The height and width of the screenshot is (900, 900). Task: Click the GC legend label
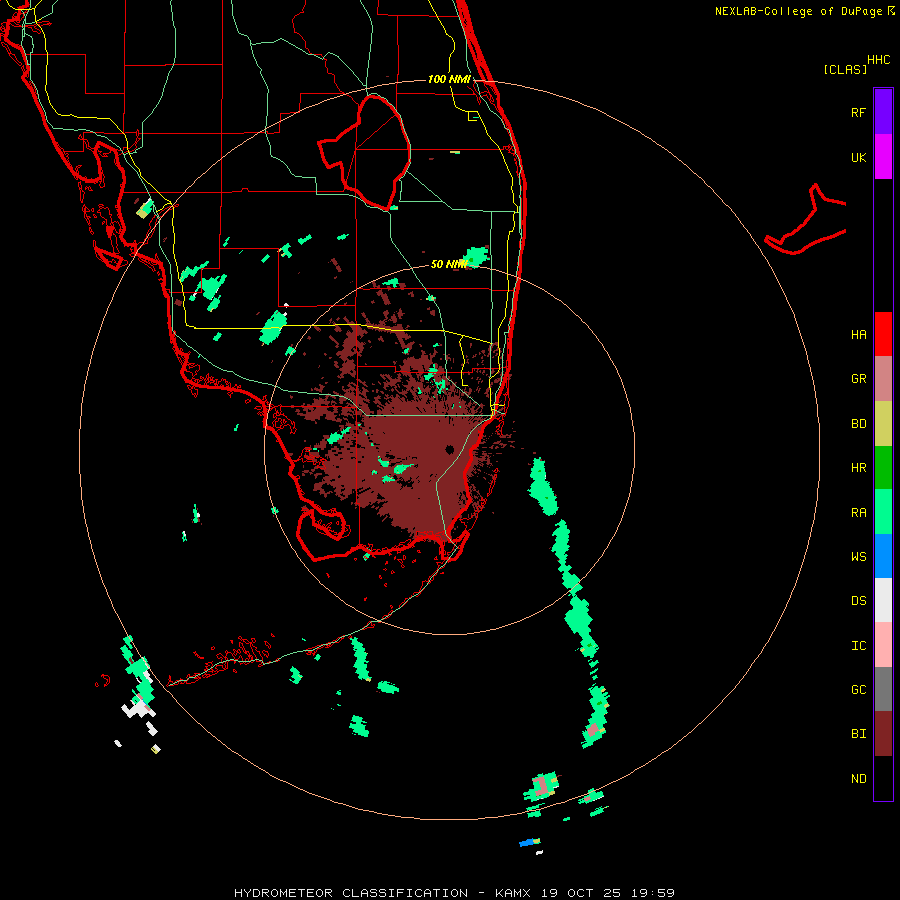[x=858, y=690]
